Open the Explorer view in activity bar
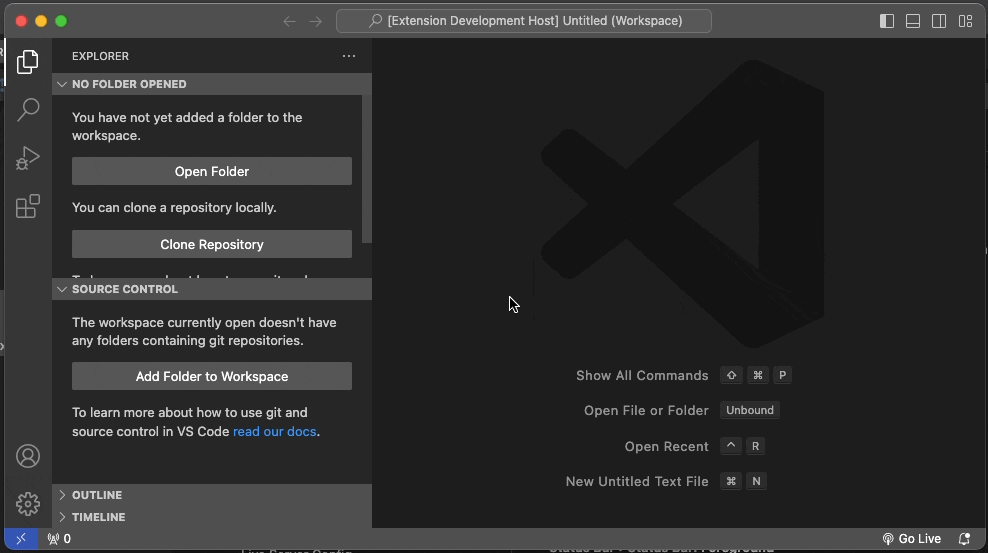The image size is (988, 553). click(x=28, y=62)
